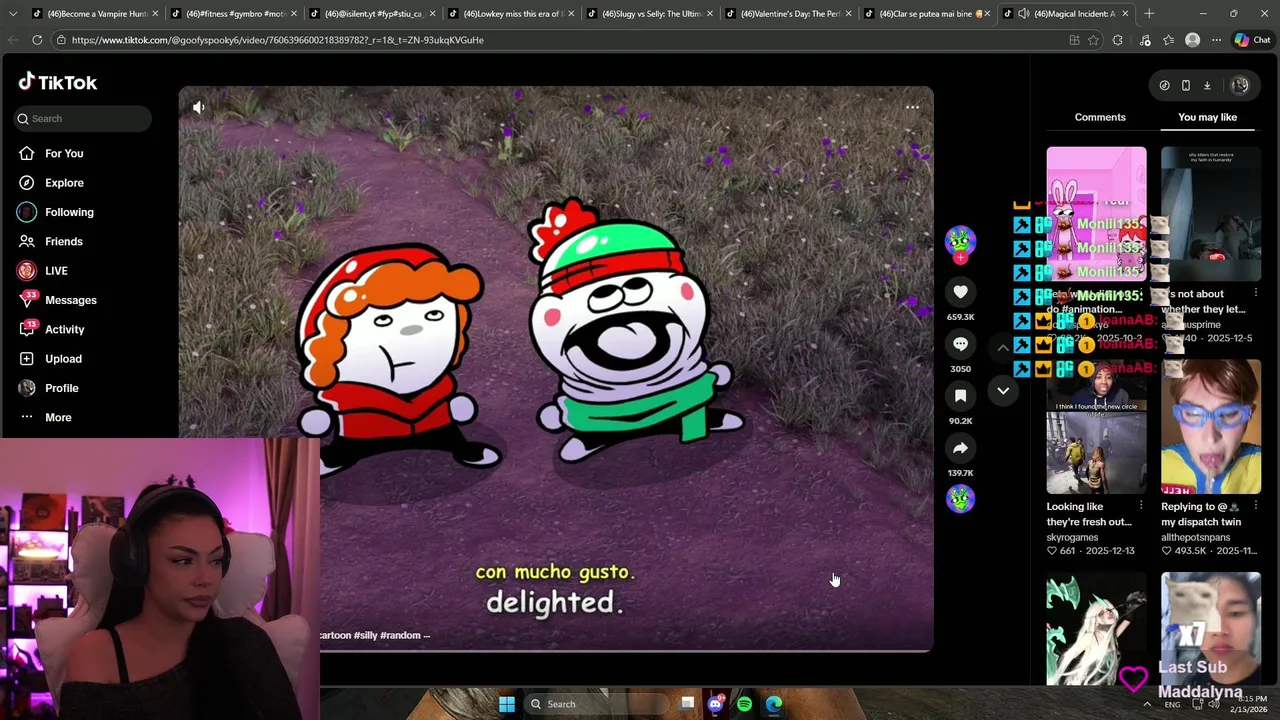Show hidden system tray icons
Viewport: 1280px width, 720px height.
(x=1146, y=704)
